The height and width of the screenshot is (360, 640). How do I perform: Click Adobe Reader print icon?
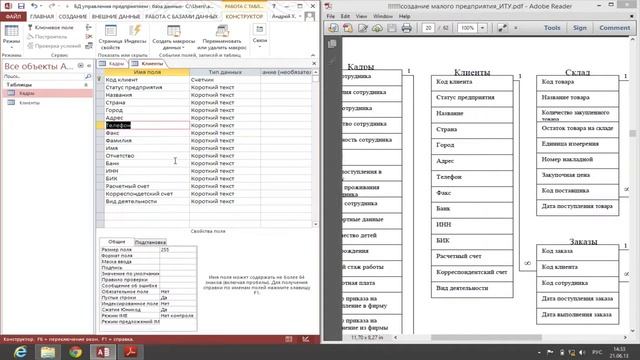click(x=407, y=28)
